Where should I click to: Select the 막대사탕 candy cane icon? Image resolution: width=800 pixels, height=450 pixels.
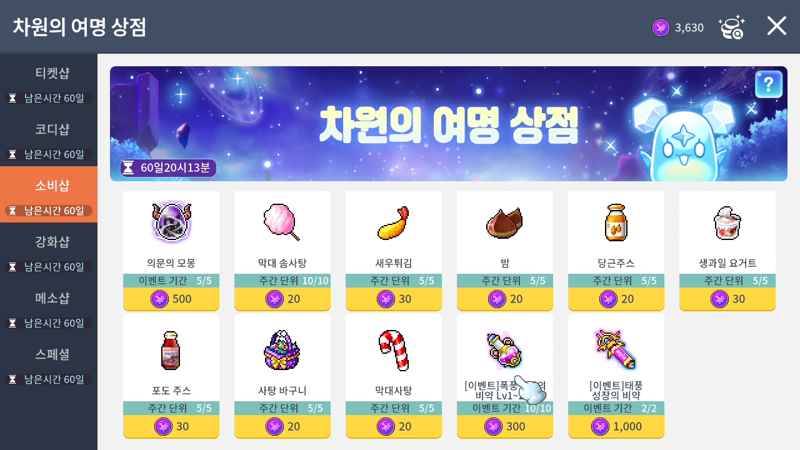pos(393,350)
